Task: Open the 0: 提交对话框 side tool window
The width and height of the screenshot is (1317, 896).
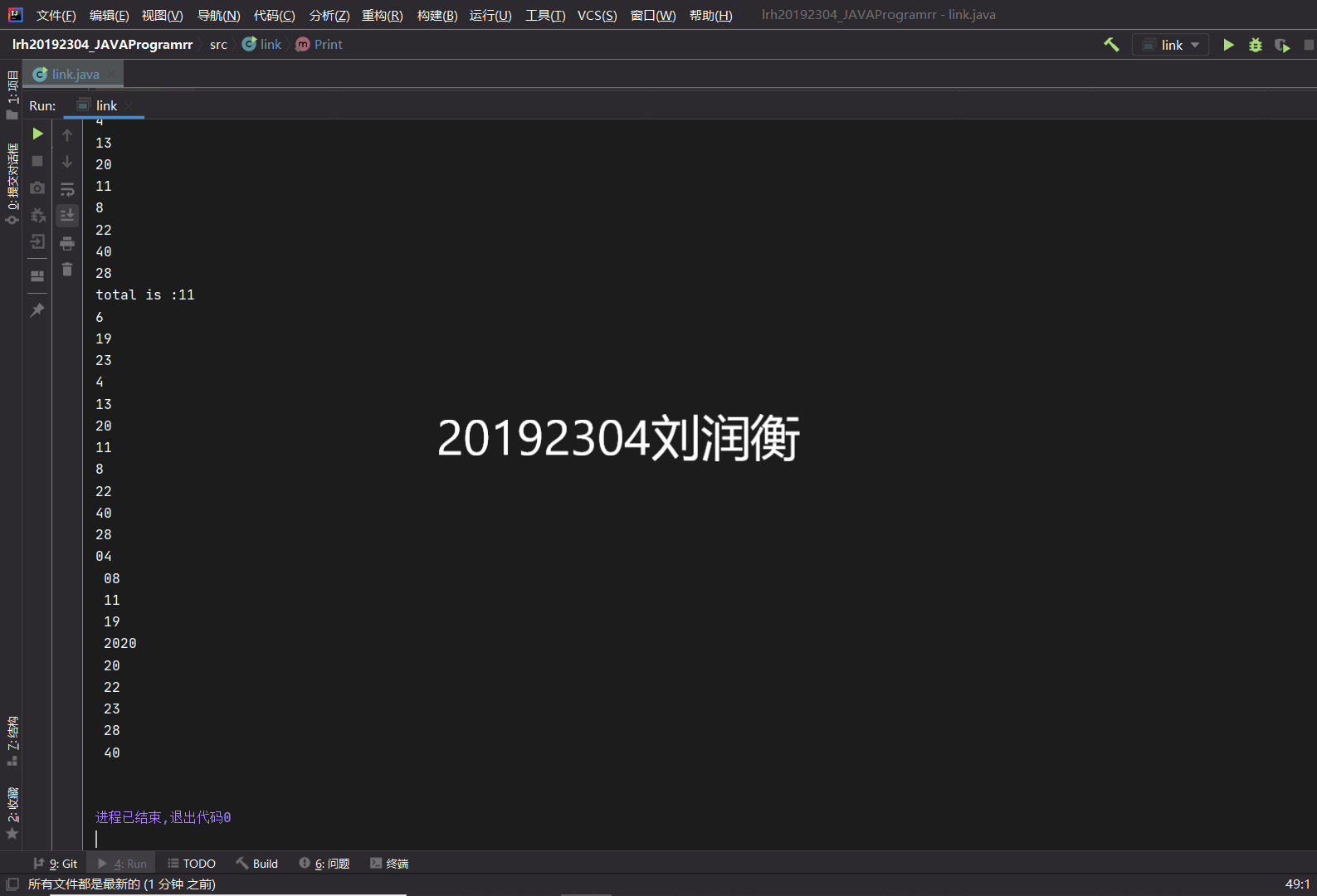Action: [x=12, y=183]
